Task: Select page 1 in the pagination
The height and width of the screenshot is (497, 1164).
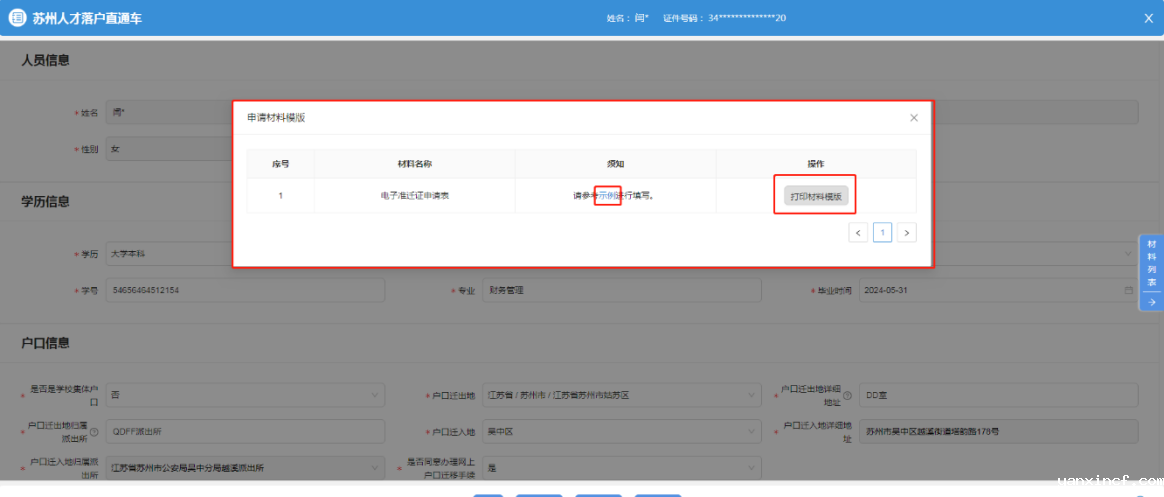Action: click(x=882, y=233)
